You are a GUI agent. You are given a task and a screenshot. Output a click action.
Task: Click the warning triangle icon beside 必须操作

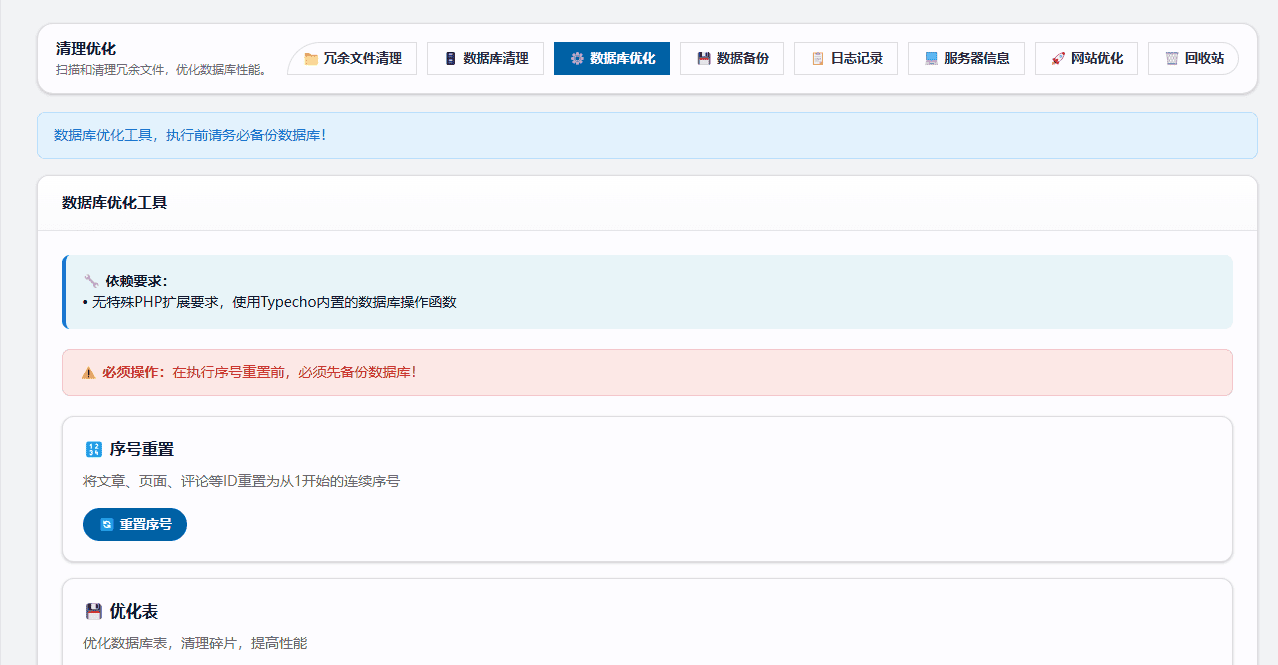pyautogui.click(x=89, y=373)
